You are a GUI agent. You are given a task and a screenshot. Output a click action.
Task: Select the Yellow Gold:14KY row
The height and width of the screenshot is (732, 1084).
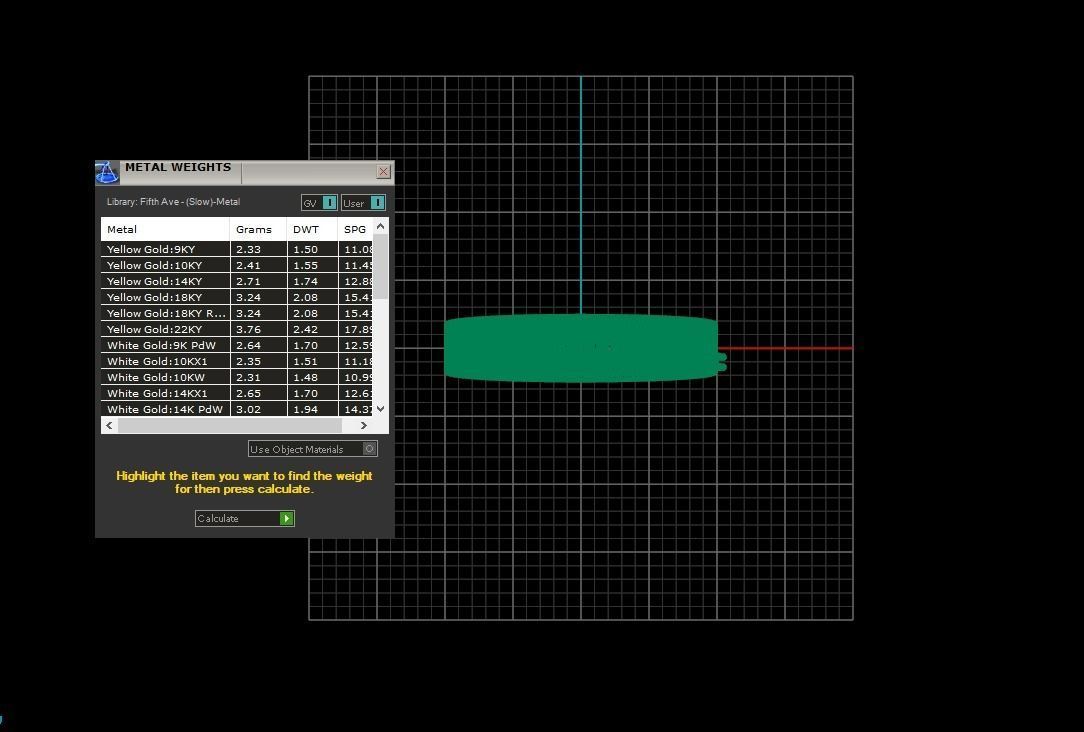tap(236, 281)
